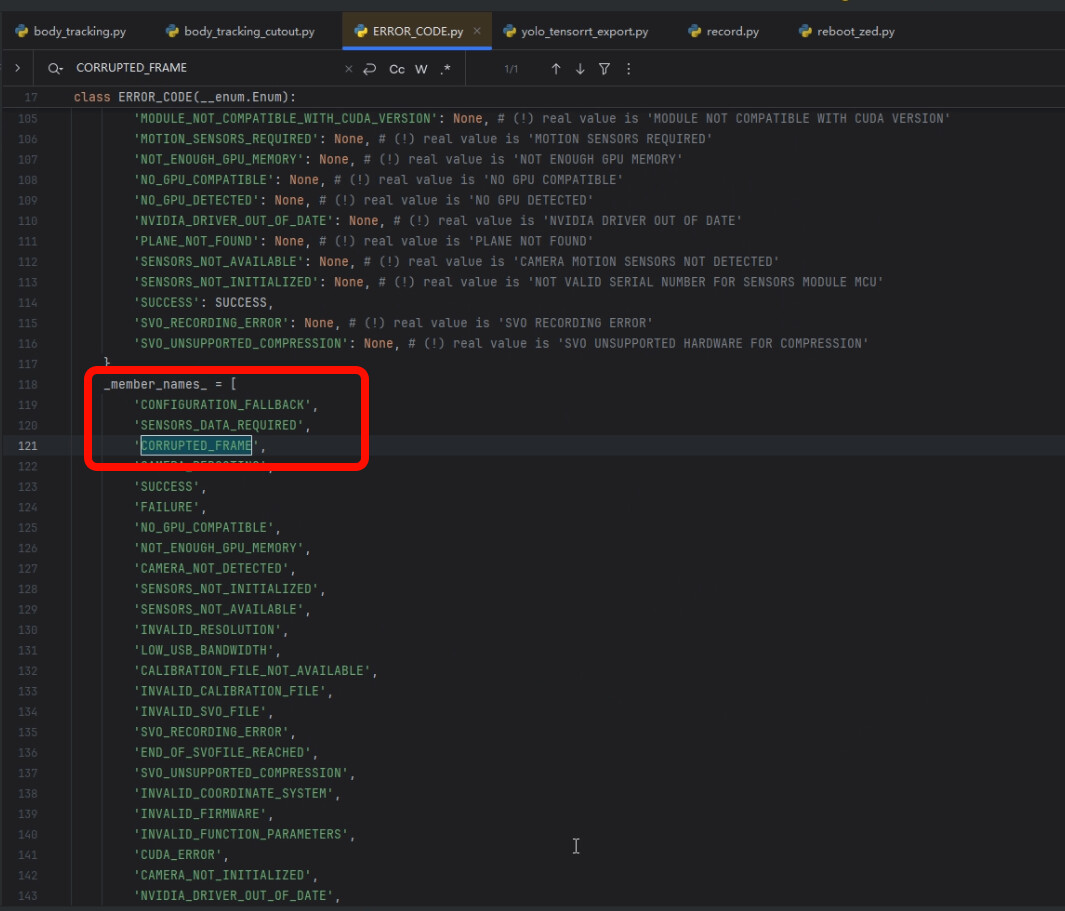Image resolution: width=1065 pixels, height=911 pixels.
Task: Enable Regex (.*) search option
Action: 445,69
